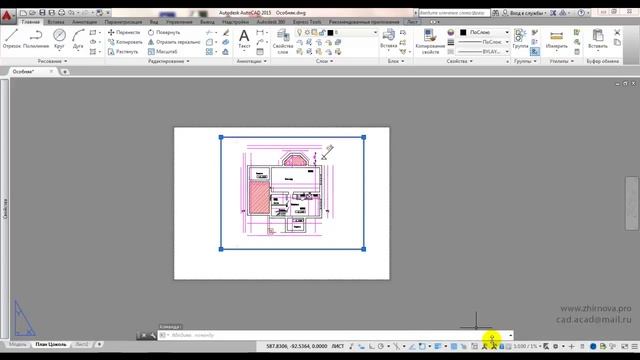Click the table icon in Аннотации panel
640x360 pixels.
click(260, 52)
